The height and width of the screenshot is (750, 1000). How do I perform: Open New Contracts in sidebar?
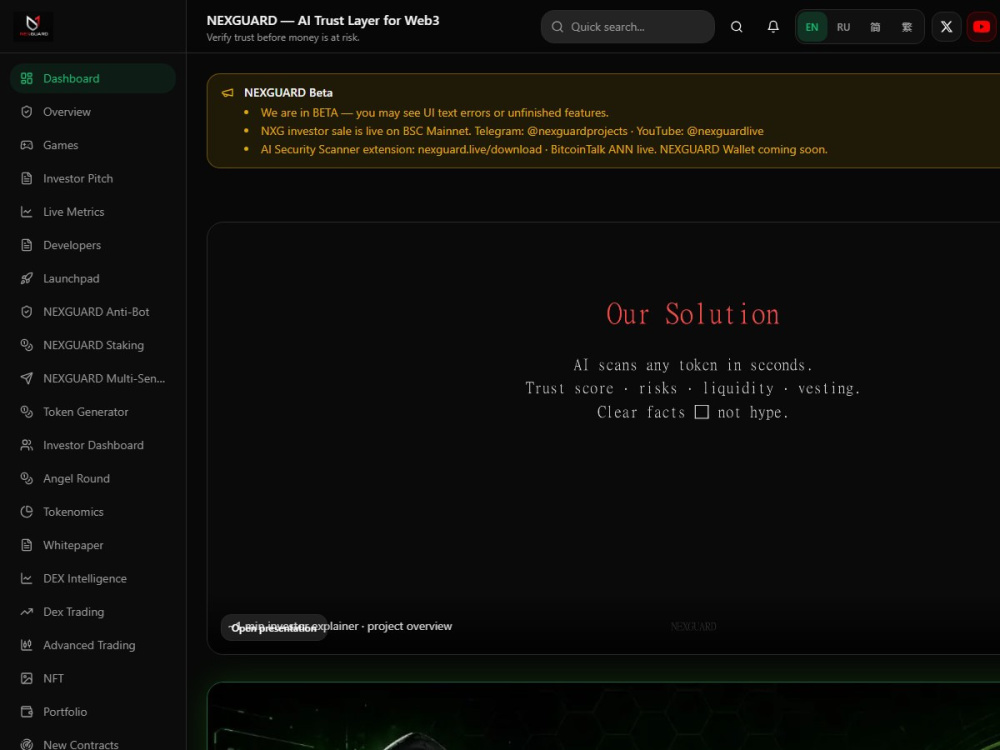93,744
